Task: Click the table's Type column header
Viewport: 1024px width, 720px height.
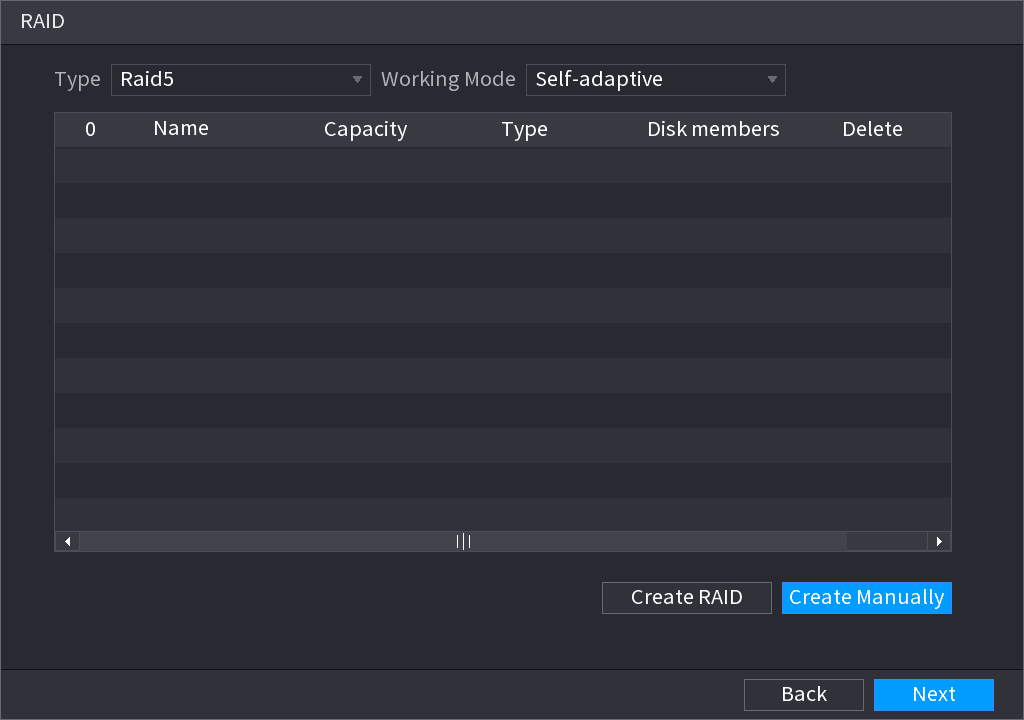Action: pos(524,129)
